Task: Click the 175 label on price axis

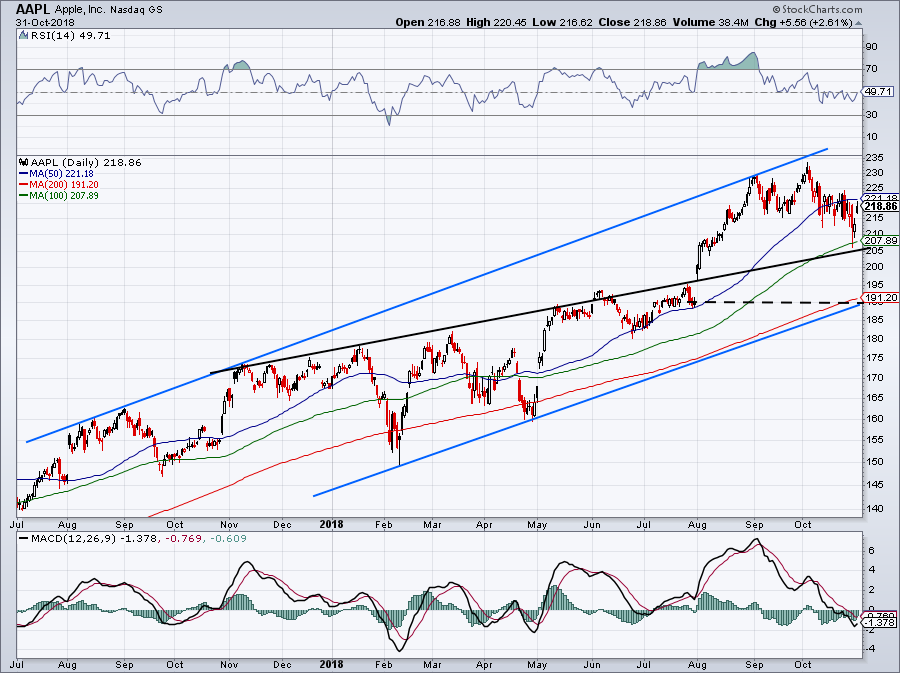Action: 874,358
